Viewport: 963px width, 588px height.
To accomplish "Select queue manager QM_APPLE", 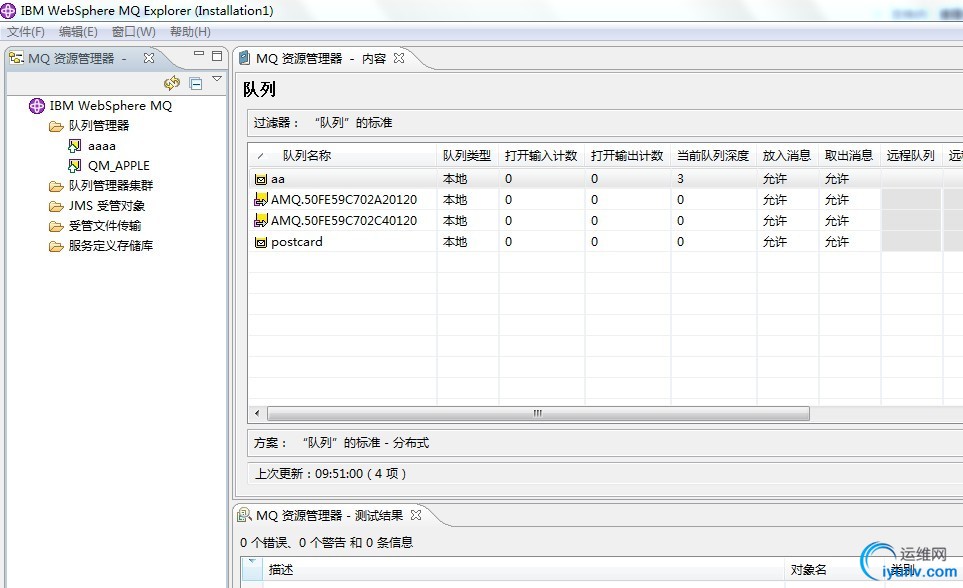I will click(x=119, y=166).
